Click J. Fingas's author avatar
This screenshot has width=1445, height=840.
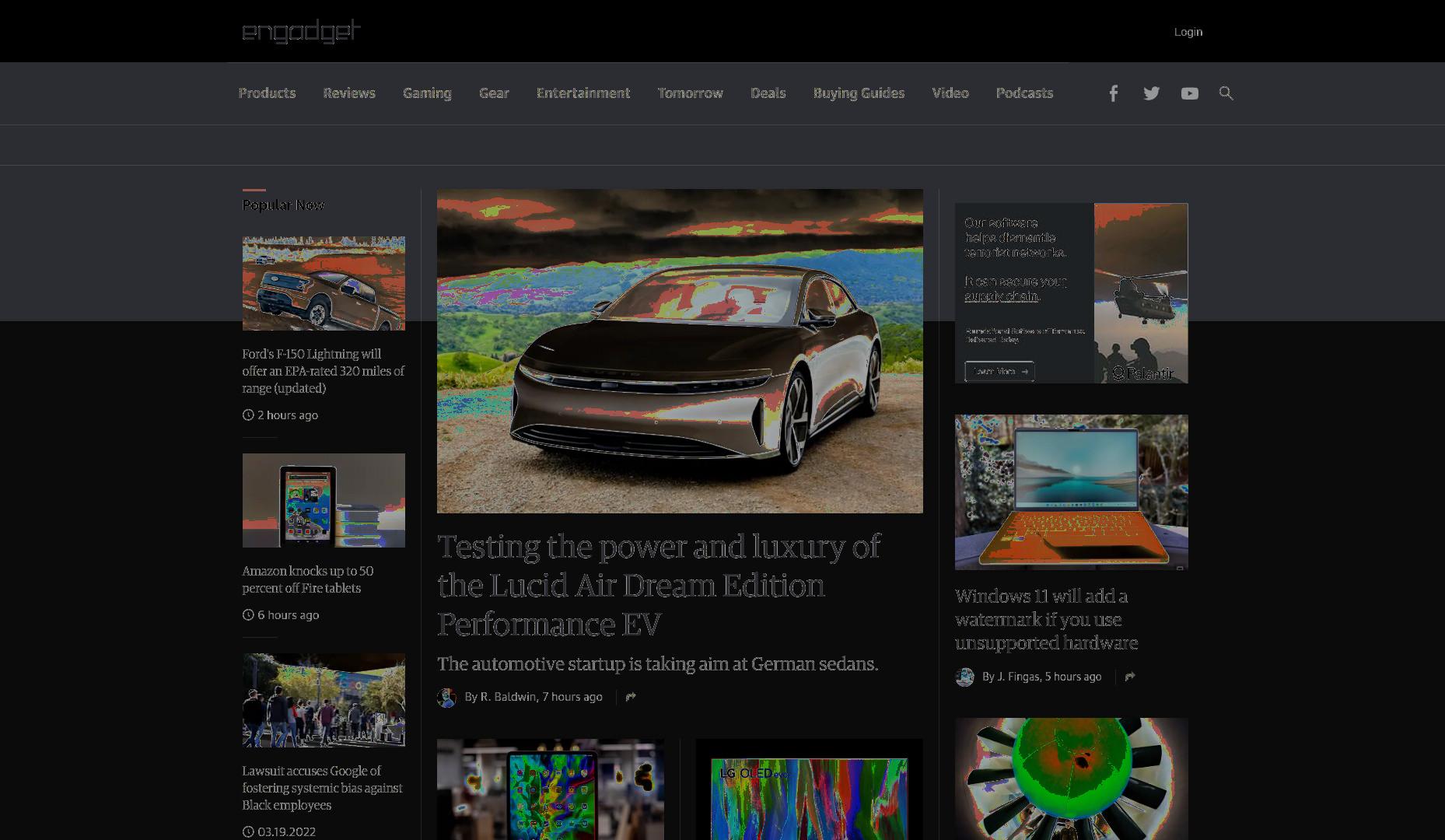(x=964, y=677)
